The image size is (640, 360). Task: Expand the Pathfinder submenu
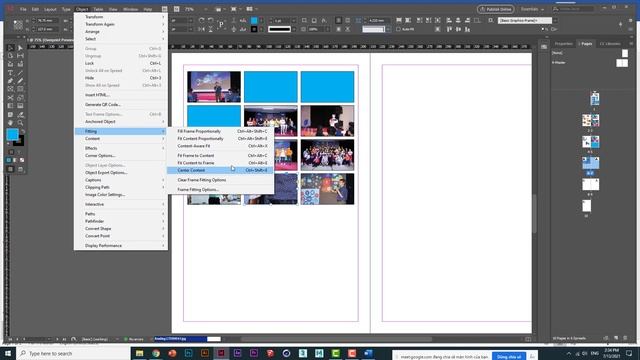121,221
